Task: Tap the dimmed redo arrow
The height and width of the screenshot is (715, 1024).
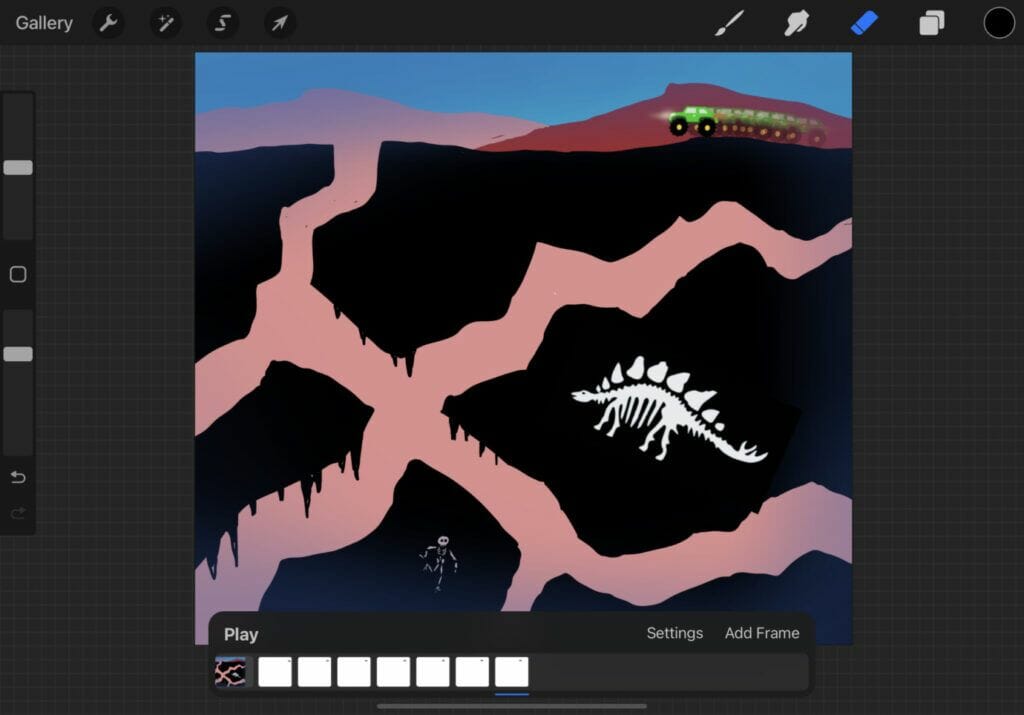Action: tap(18, 513)
